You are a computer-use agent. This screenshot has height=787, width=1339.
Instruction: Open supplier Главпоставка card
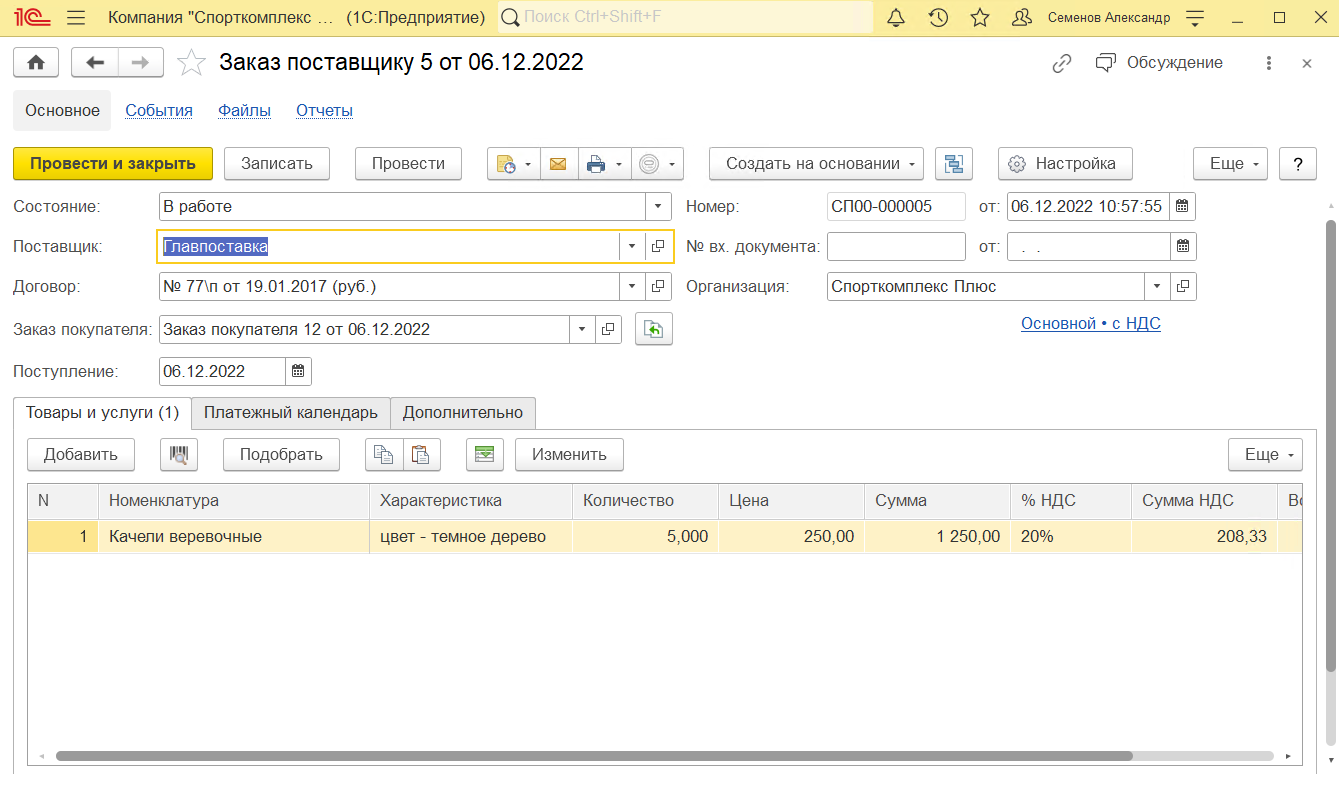(658, 246)
